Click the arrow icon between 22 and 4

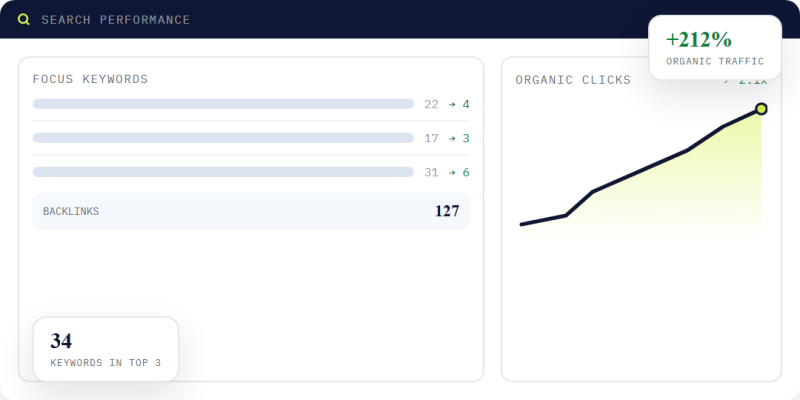pos(452,104)
